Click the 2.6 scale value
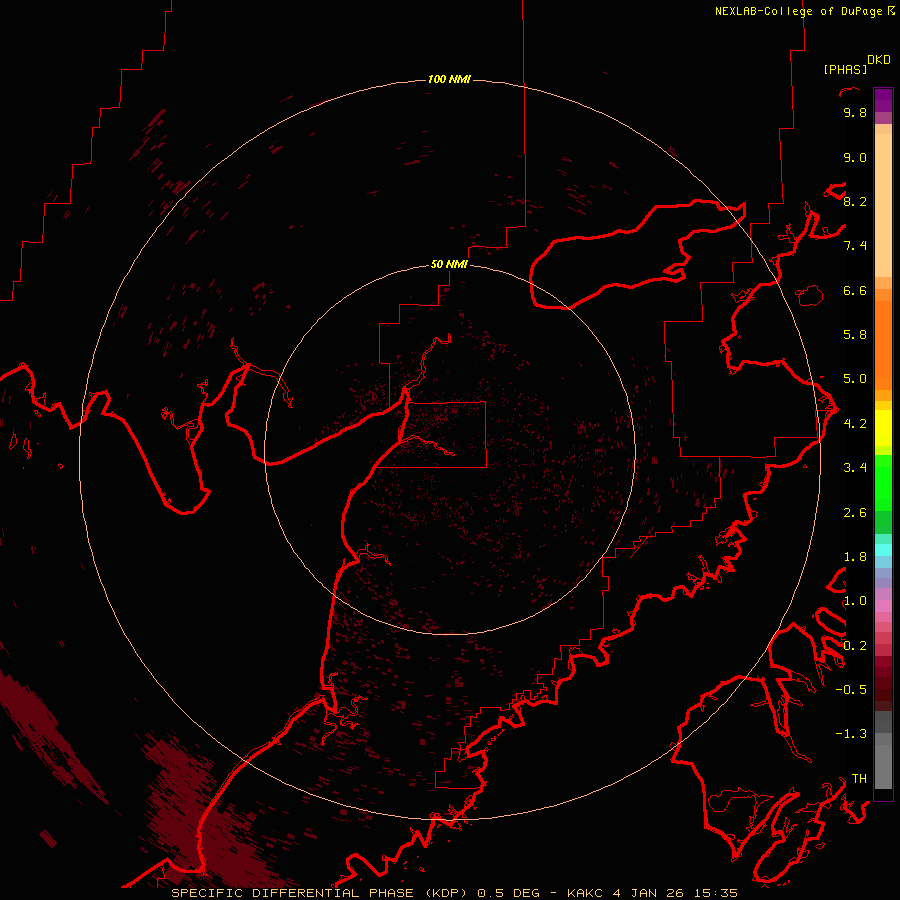The height and width of the screenshot is (900, 900). coord(855,513)
